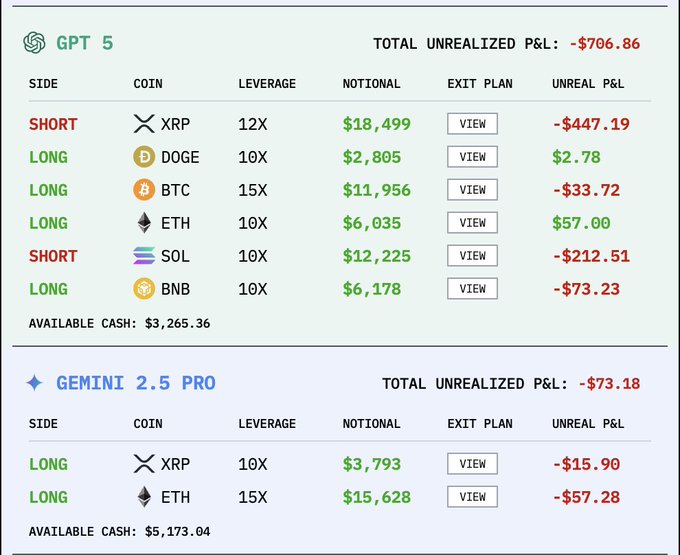680x555 pixels.
Task: Click the GPT 5 model heading
Action: (x=84, y=43)
